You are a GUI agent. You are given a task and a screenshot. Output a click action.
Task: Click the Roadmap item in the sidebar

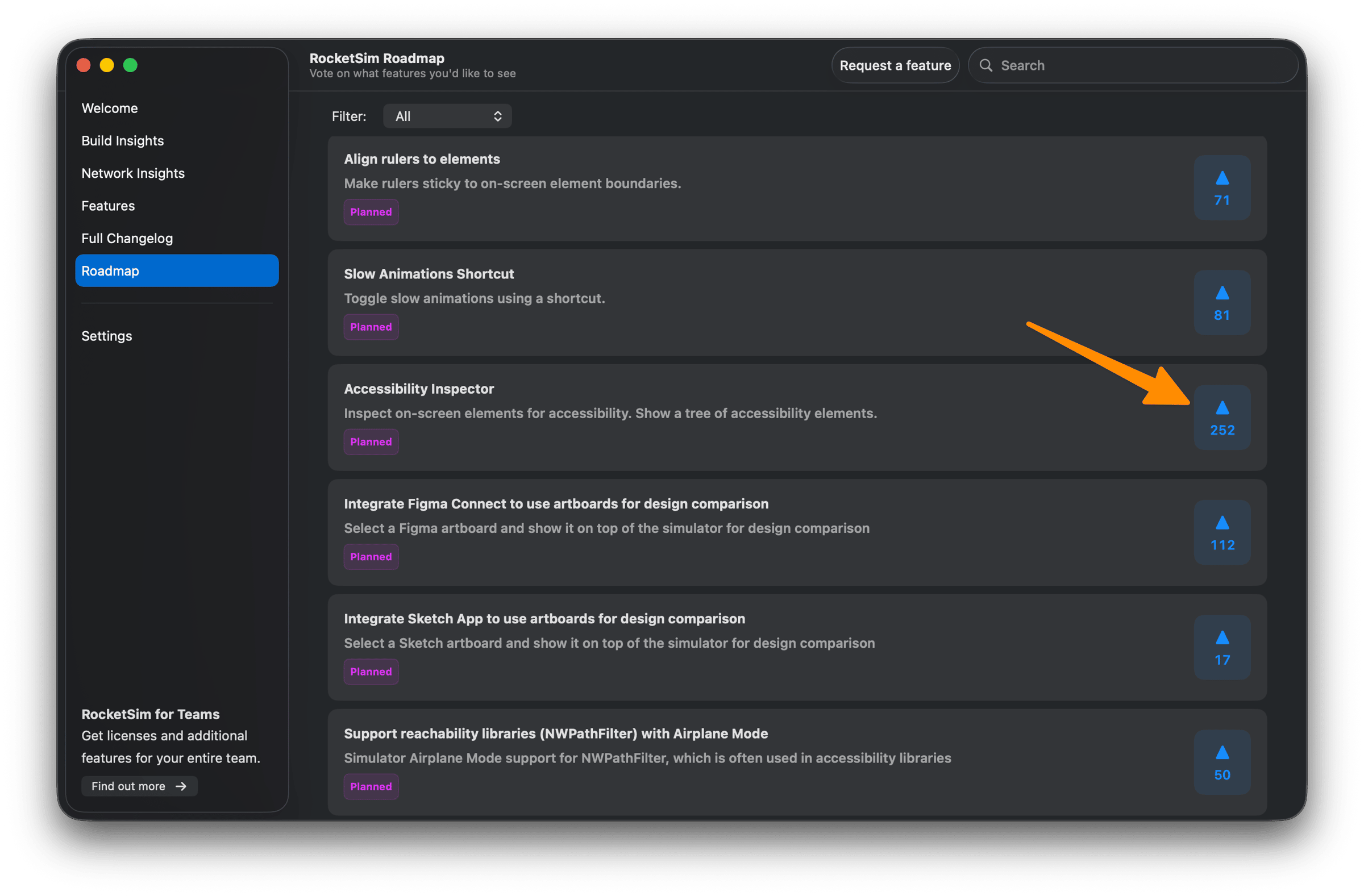177,270
